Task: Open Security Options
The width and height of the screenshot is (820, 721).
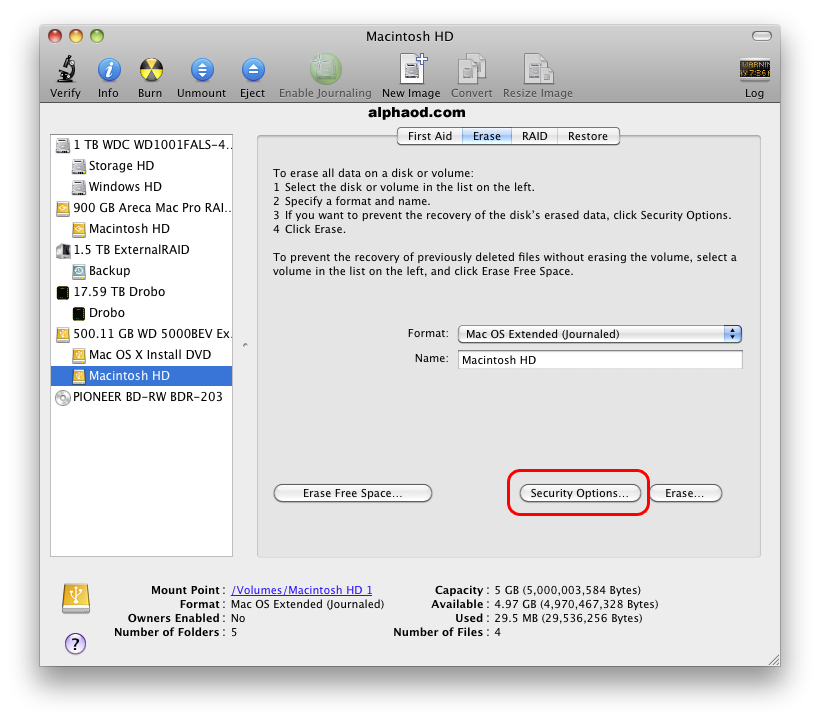Action: [579, 493]
